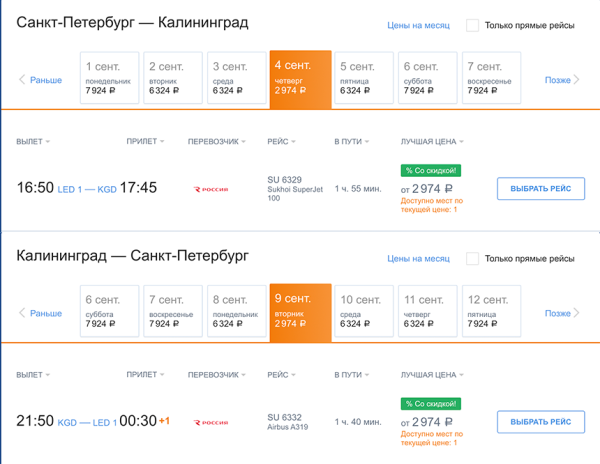Enable direct flights only for Санкт-Петербург — Калининград
600x464 pixels.
click(x=472, y=26)
